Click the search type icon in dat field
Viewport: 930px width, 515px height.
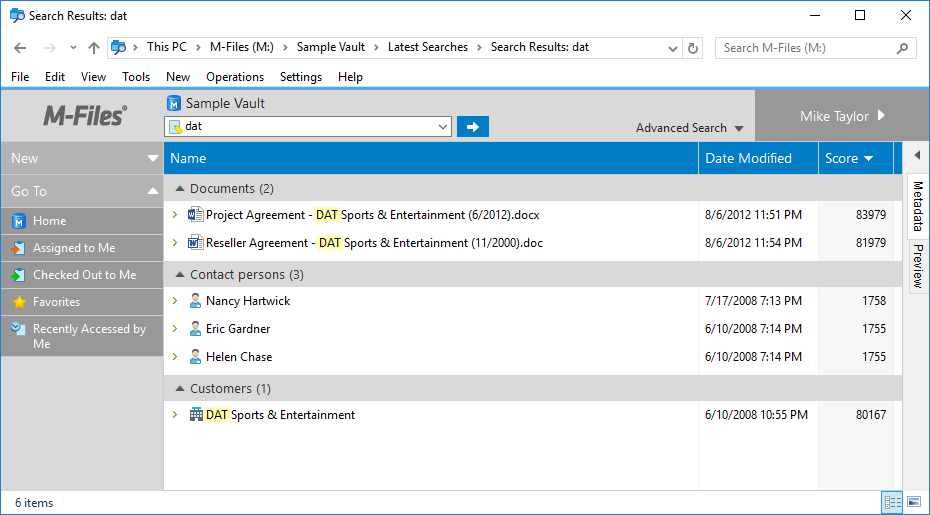coord(176,127)
